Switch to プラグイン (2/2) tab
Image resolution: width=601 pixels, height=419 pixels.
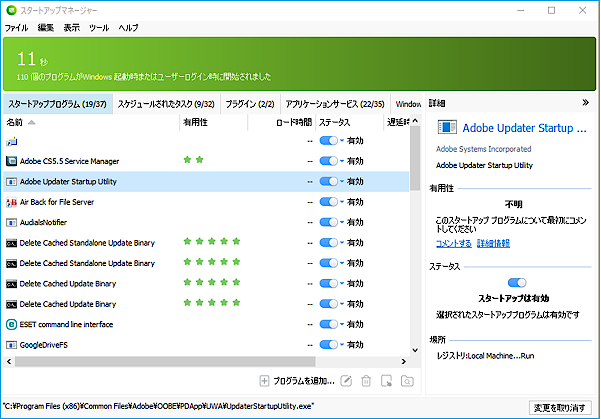tap(250, 104)
